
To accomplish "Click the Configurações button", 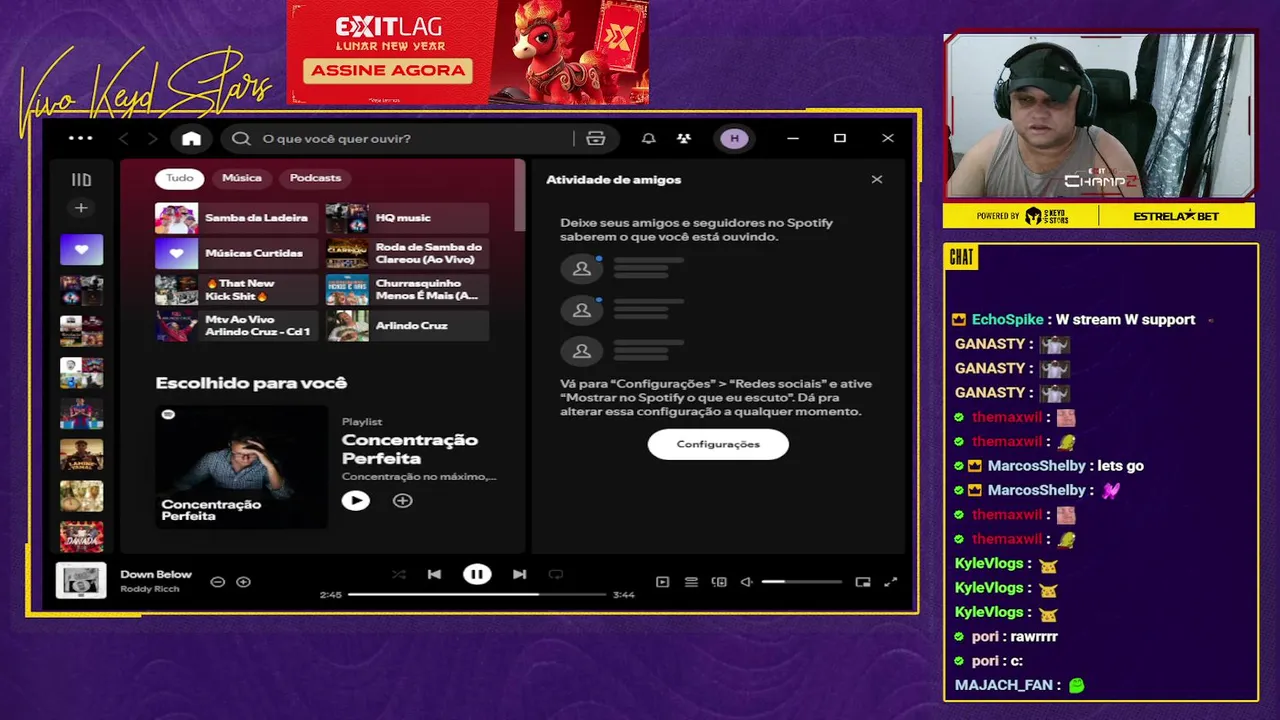I will [x=718, y=444].
